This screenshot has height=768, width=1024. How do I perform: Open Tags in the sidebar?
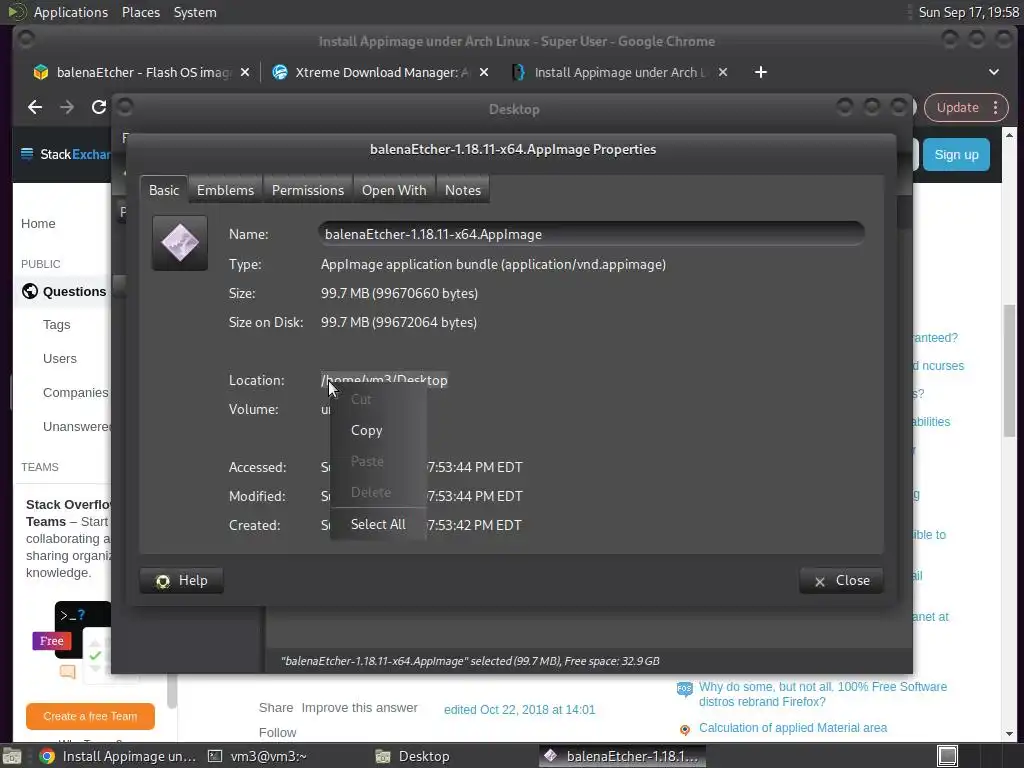(x=57, y=325)
